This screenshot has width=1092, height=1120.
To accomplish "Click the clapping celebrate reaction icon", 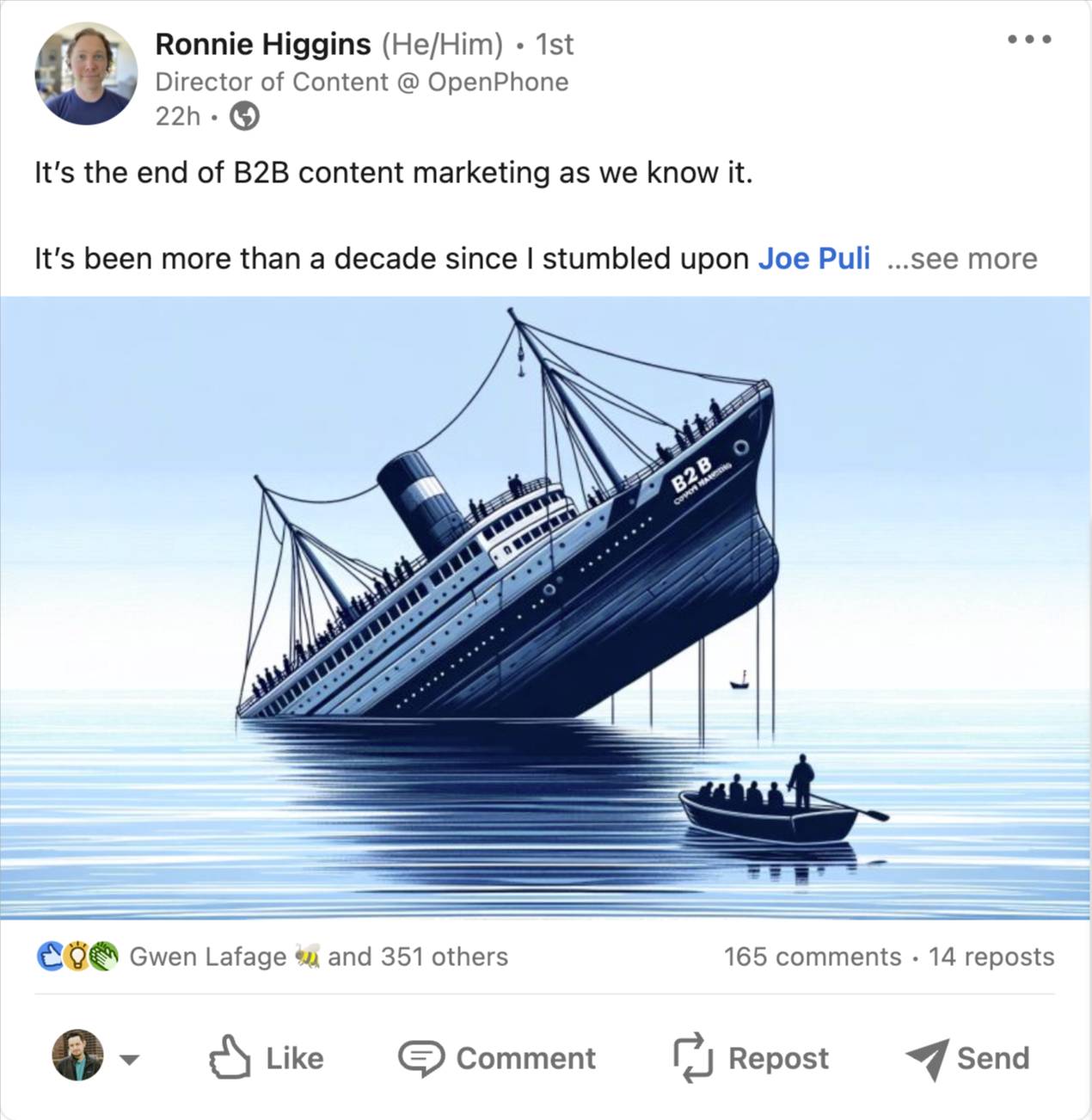I will pyautogui.click(x=105, y=957).
